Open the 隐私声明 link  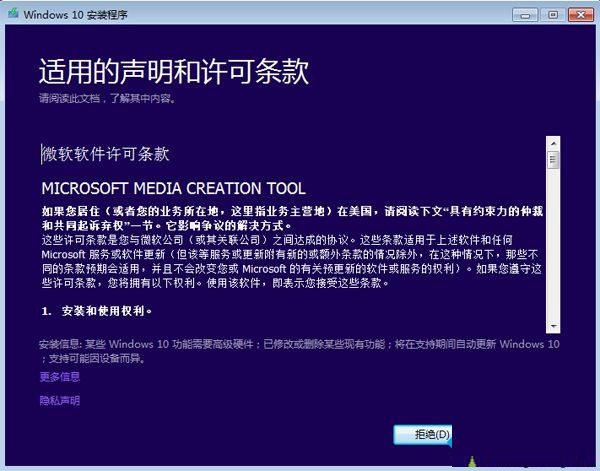(60, 400)
